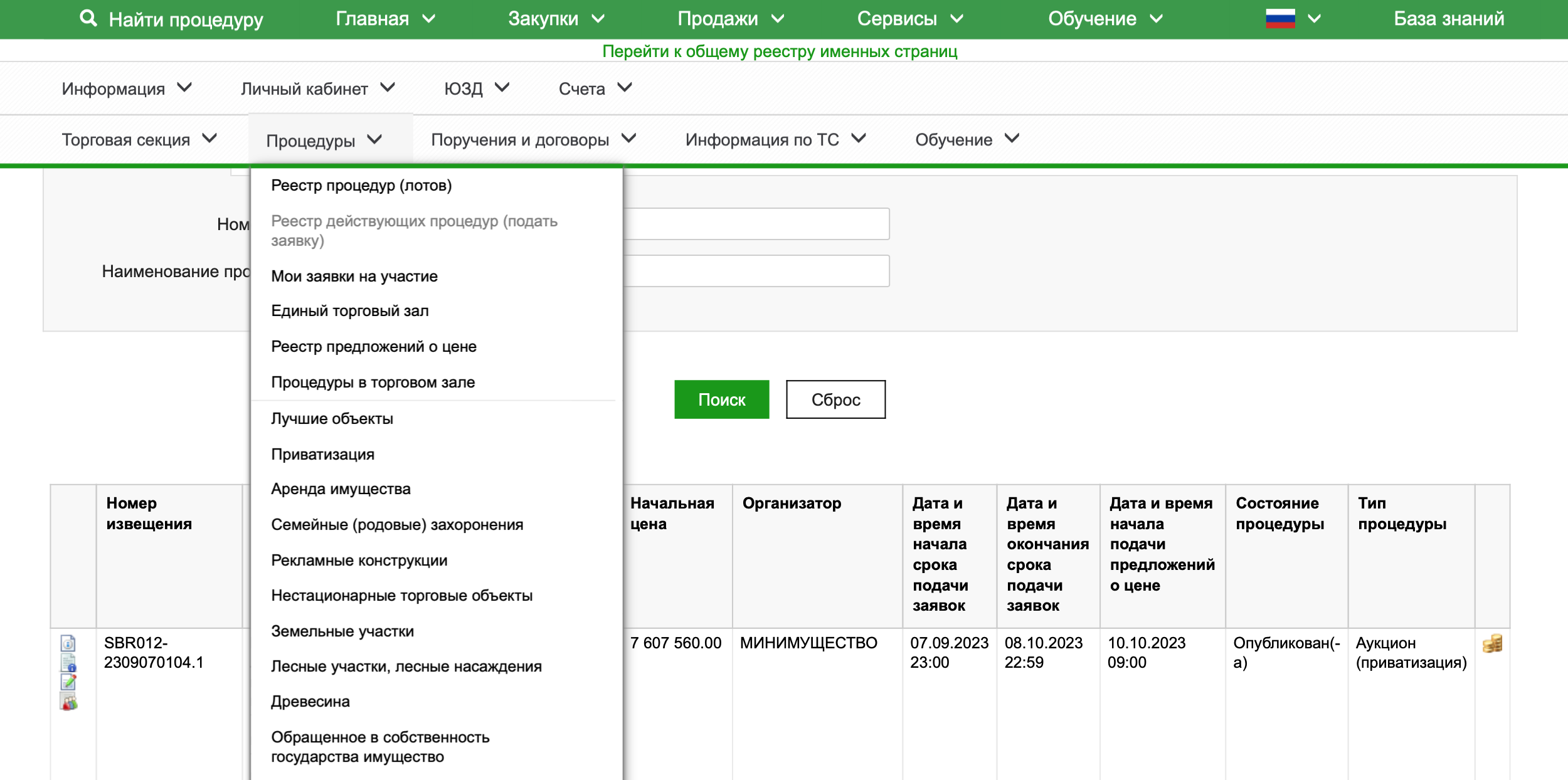Image resolution: width=1568 pixels, height=780 pixels.
Task: Click notice number SBR012-2309070104.1
Action: click(154, 653)
